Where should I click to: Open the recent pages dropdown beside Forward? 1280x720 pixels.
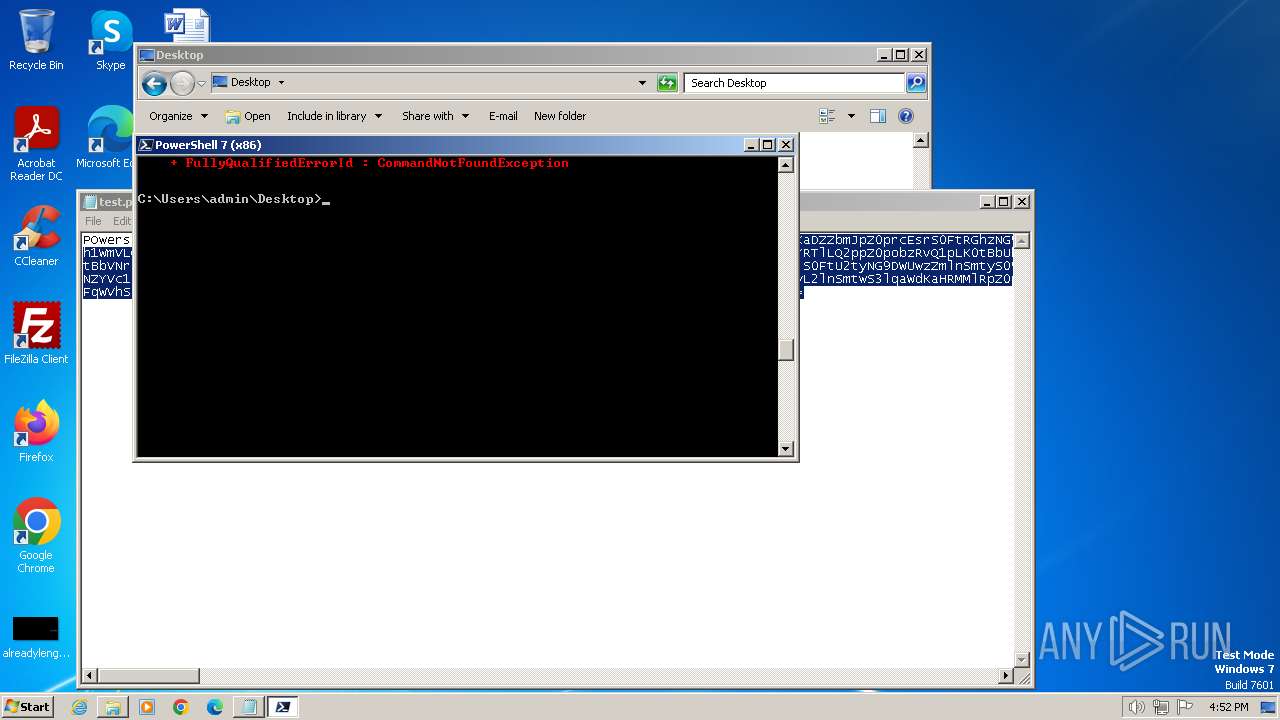[201, 83]
